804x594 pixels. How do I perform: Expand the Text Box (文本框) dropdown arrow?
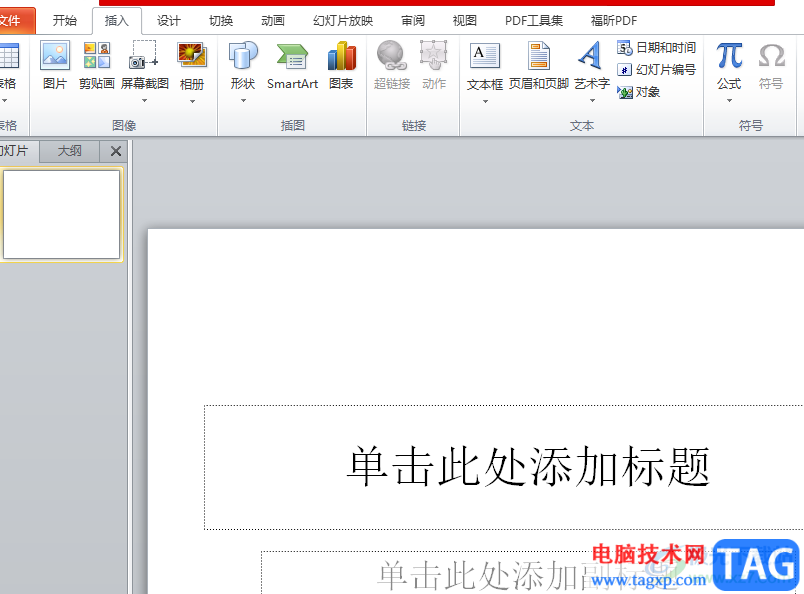[485, 101]
